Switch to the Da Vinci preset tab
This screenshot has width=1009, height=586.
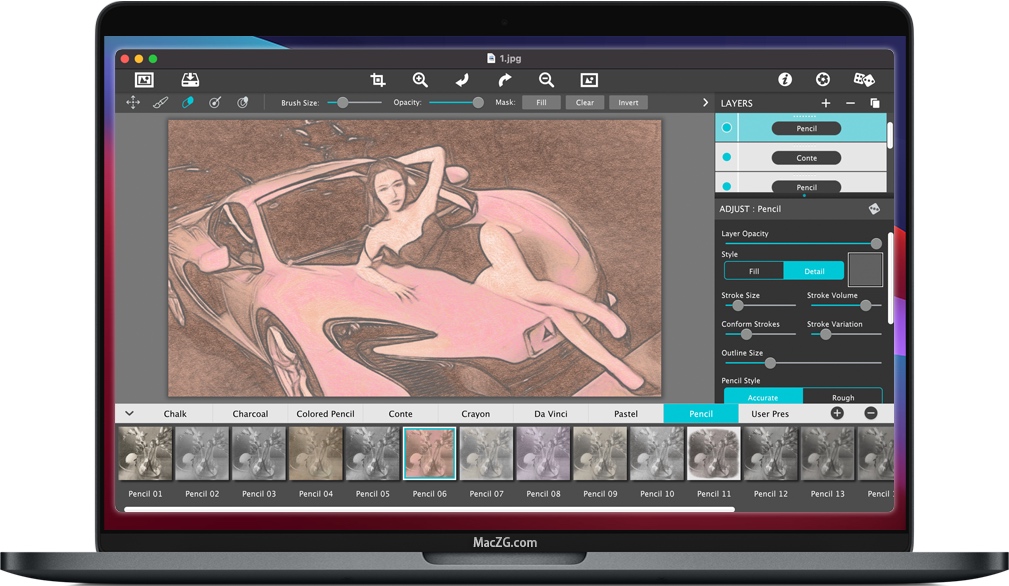click(x=550, y=413)
